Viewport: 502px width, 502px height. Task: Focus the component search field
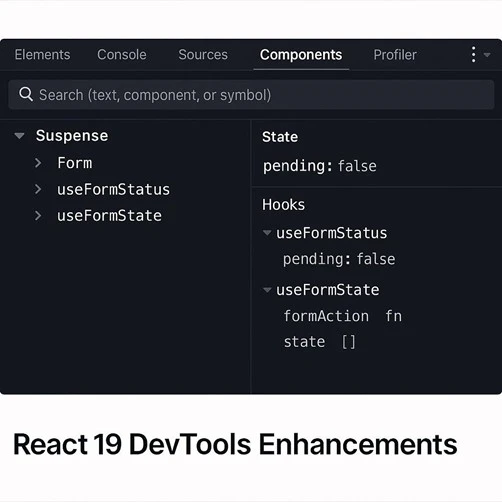click(251, 95)
